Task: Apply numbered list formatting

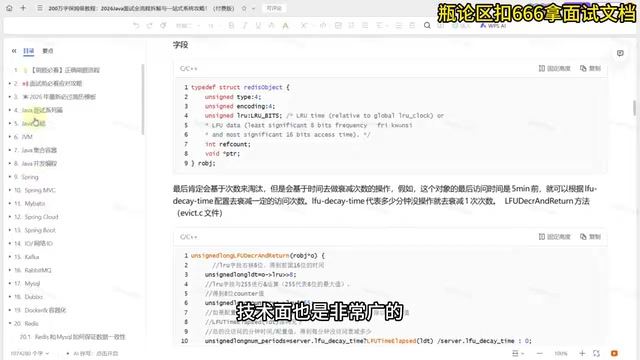Action: point(351,25)
